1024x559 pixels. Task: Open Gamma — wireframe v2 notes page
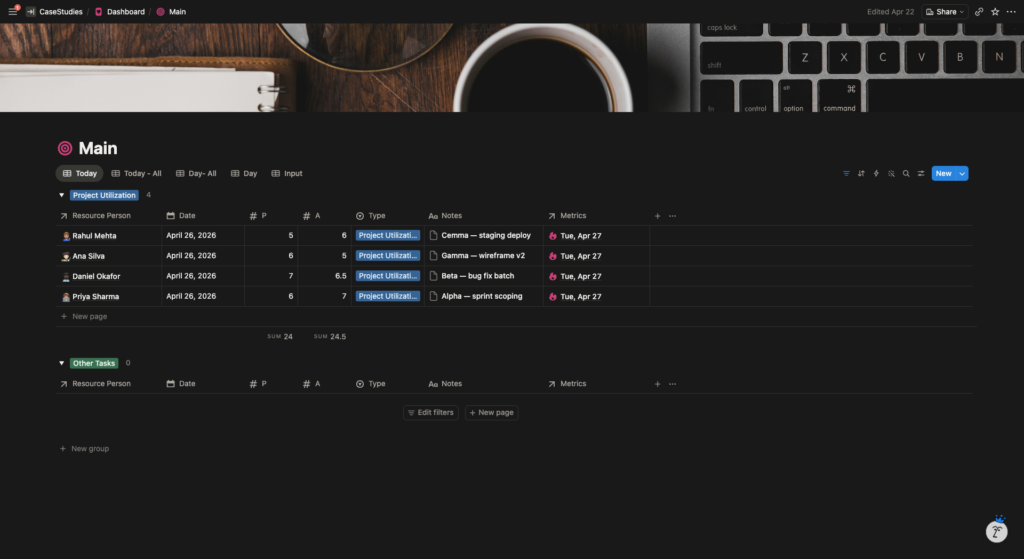[483, 256]
